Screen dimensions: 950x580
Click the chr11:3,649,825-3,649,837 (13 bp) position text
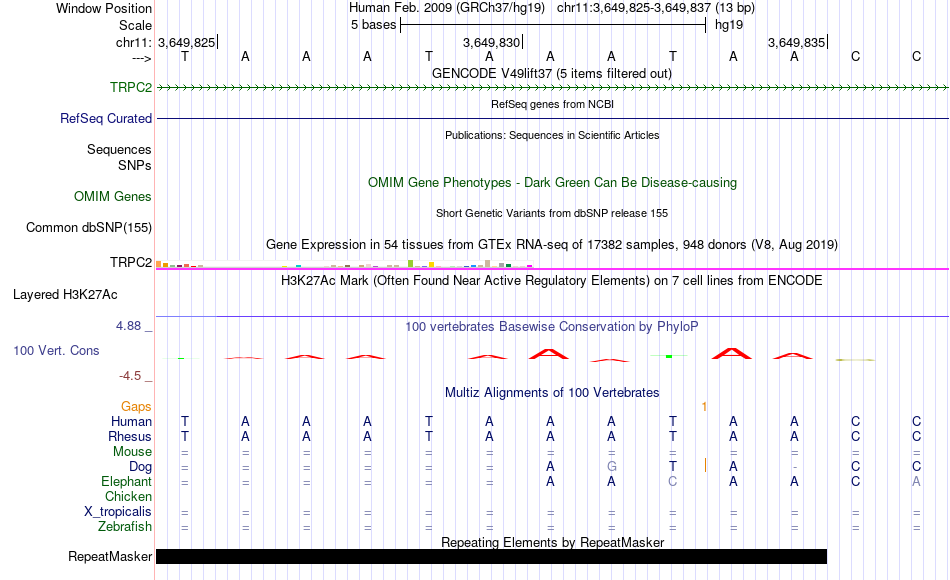coord(656,8)
